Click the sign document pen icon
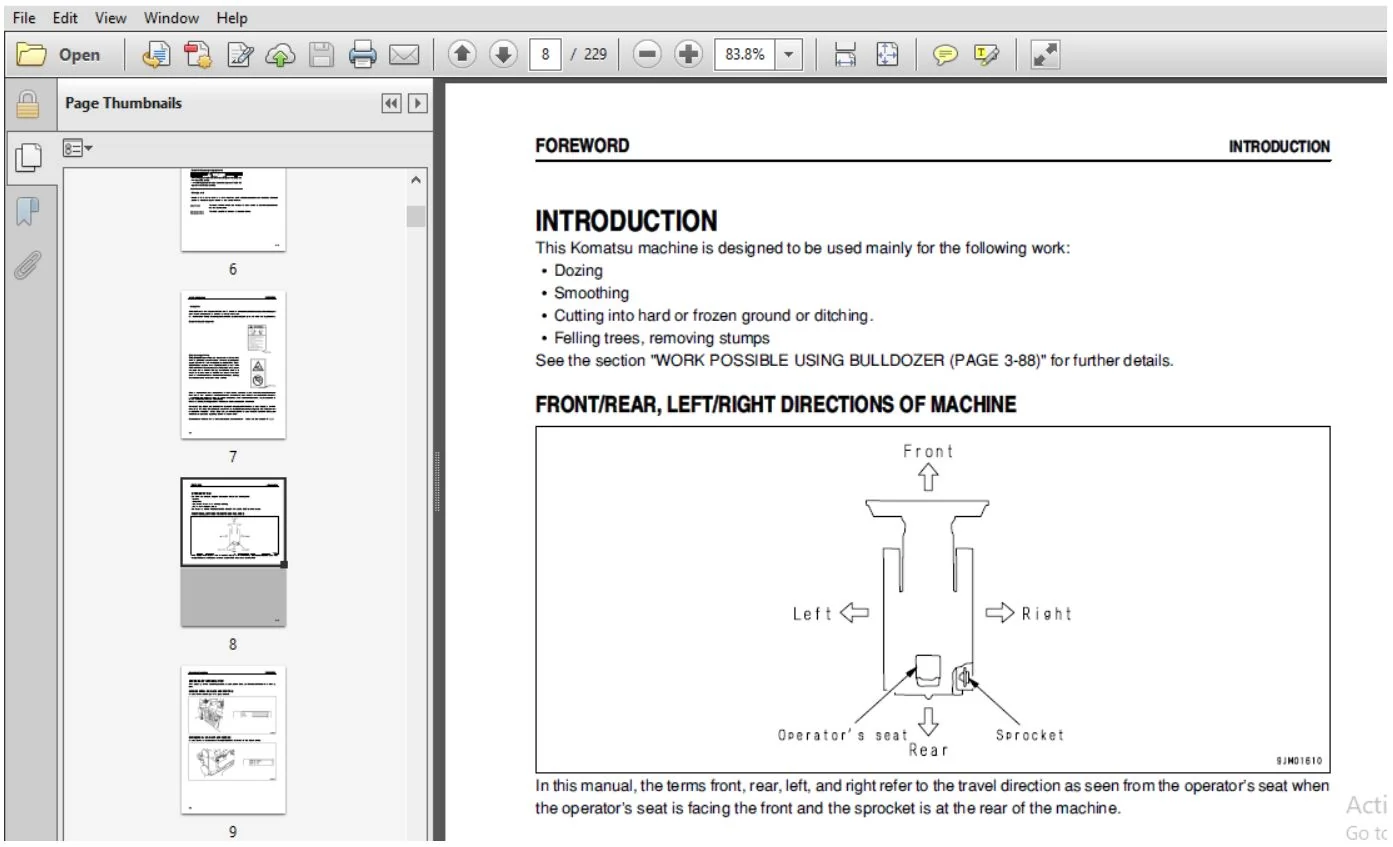Image resolution: width=1393 pixels, height=847 pixels. [239, 55]
